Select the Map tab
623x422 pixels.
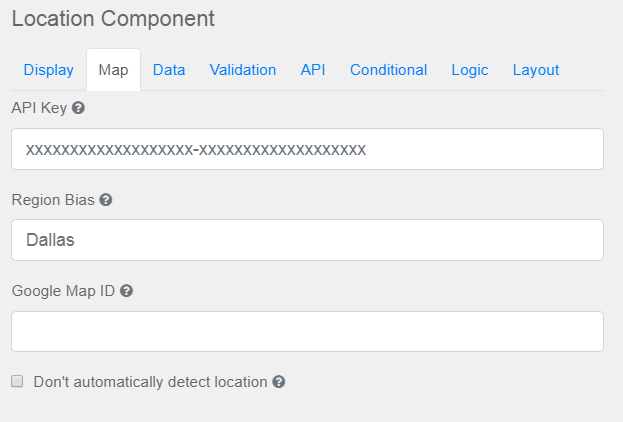coord(113,70)
